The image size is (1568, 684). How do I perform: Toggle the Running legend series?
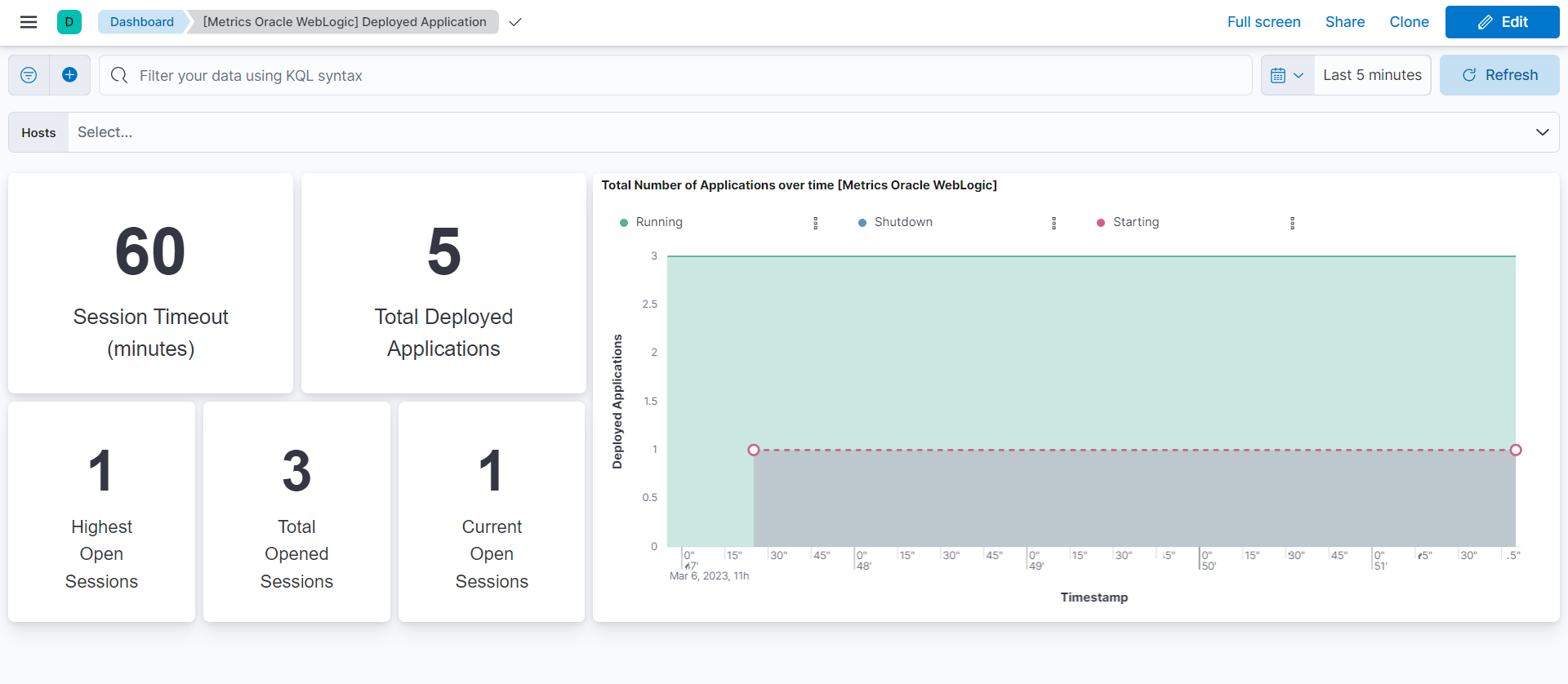click(659, 222)
